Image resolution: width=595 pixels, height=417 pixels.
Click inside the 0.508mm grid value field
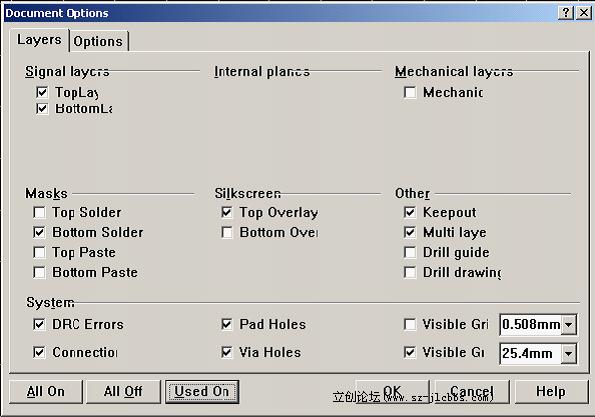(531, 325)
